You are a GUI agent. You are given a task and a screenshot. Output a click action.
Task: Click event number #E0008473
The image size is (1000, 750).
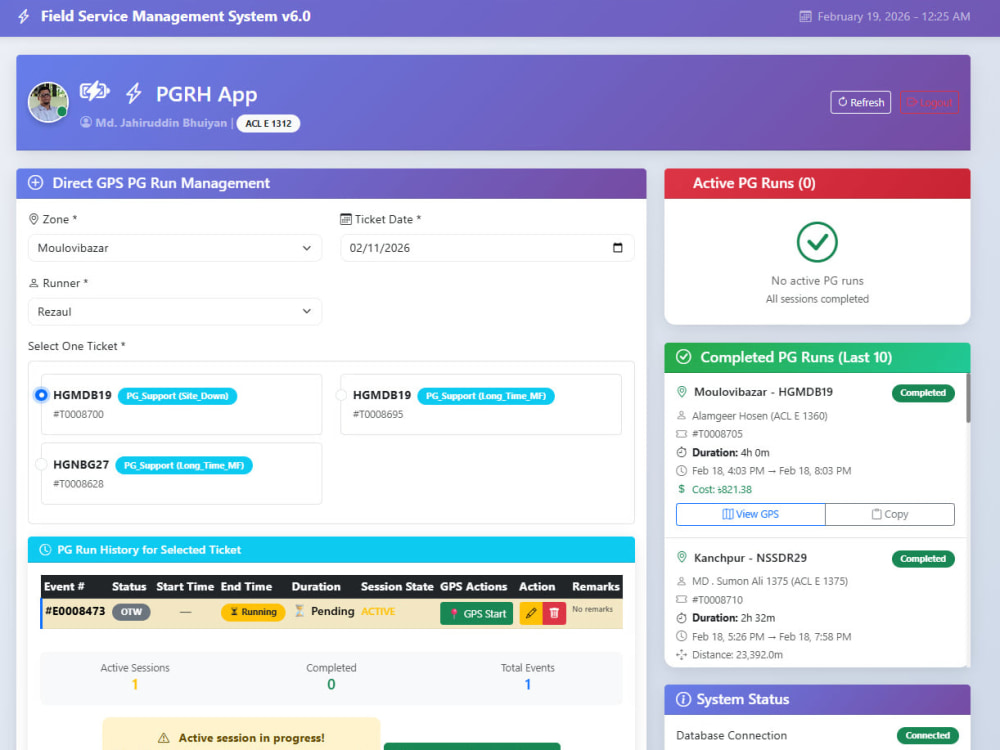pyautogui.click(x=75, y=611)
